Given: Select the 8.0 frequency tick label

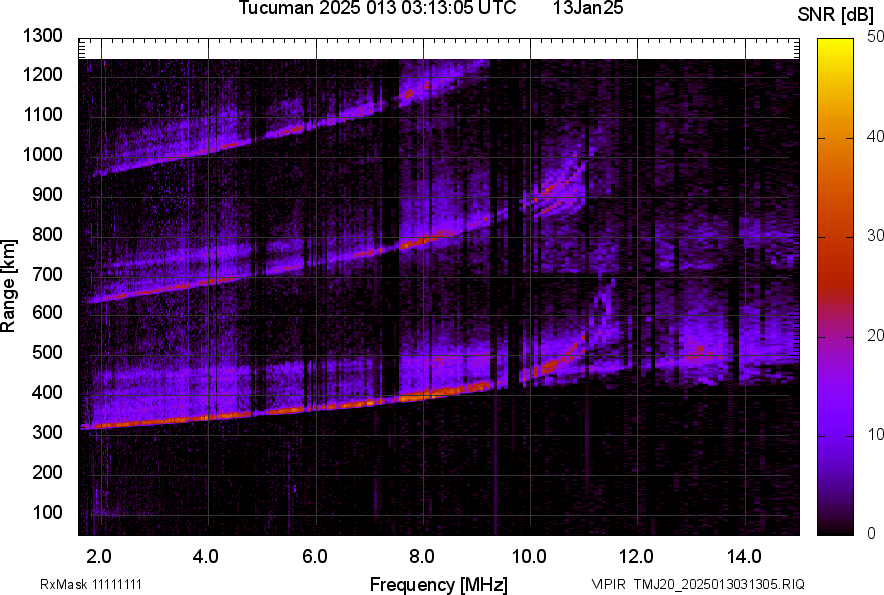Looking at the screenshot, I should point(422,556).
